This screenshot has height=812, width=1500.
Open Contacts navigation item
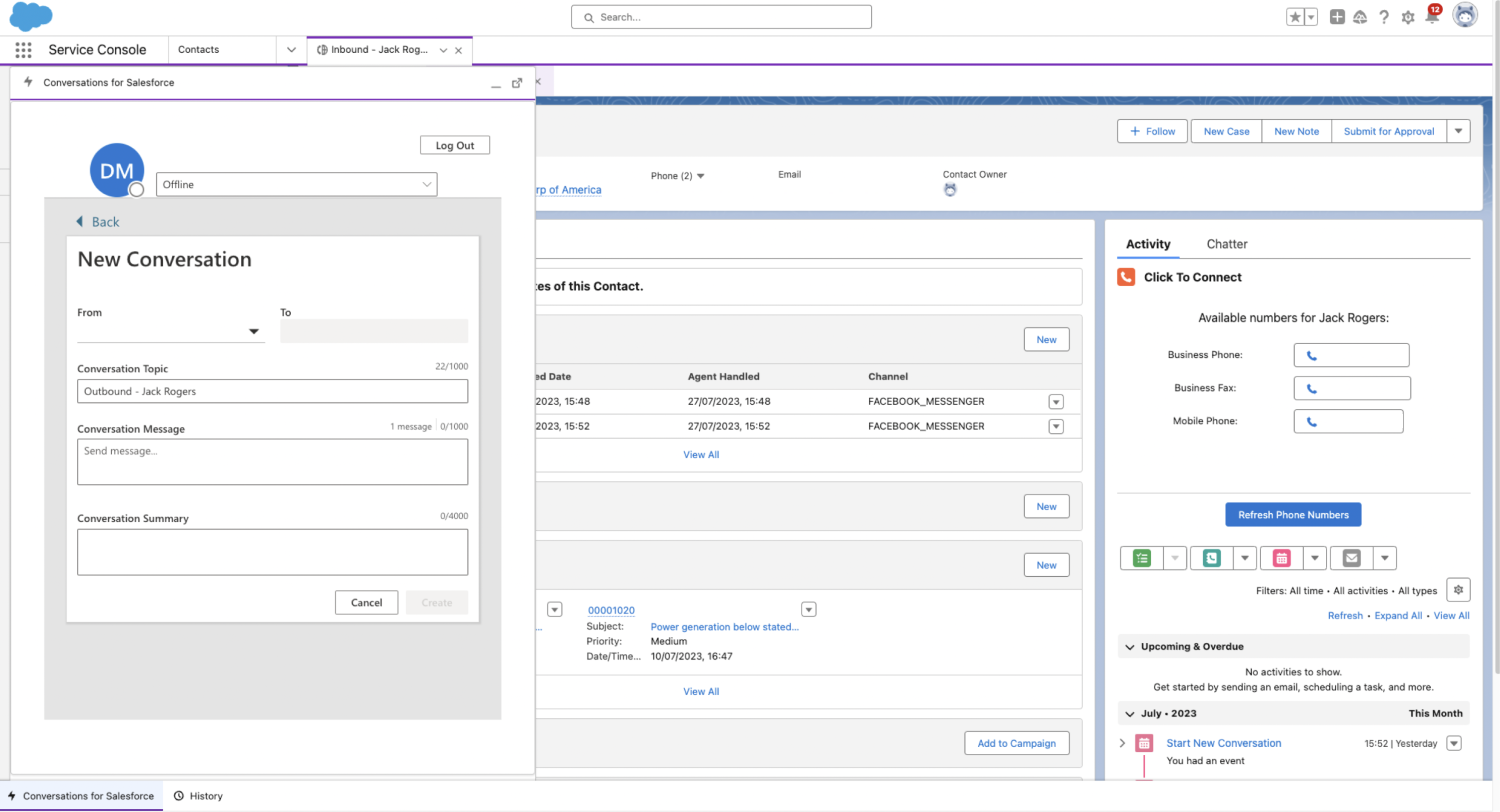[199, 50]
